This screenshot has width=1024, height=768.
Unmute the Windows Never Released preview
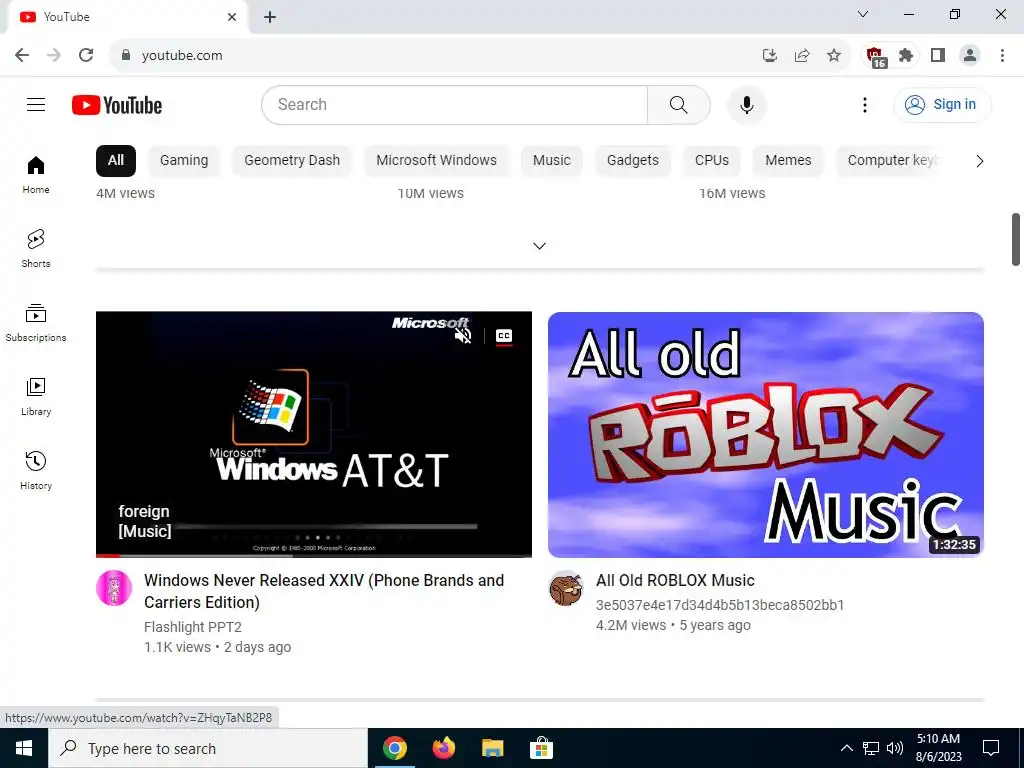(x=463, y=336)
